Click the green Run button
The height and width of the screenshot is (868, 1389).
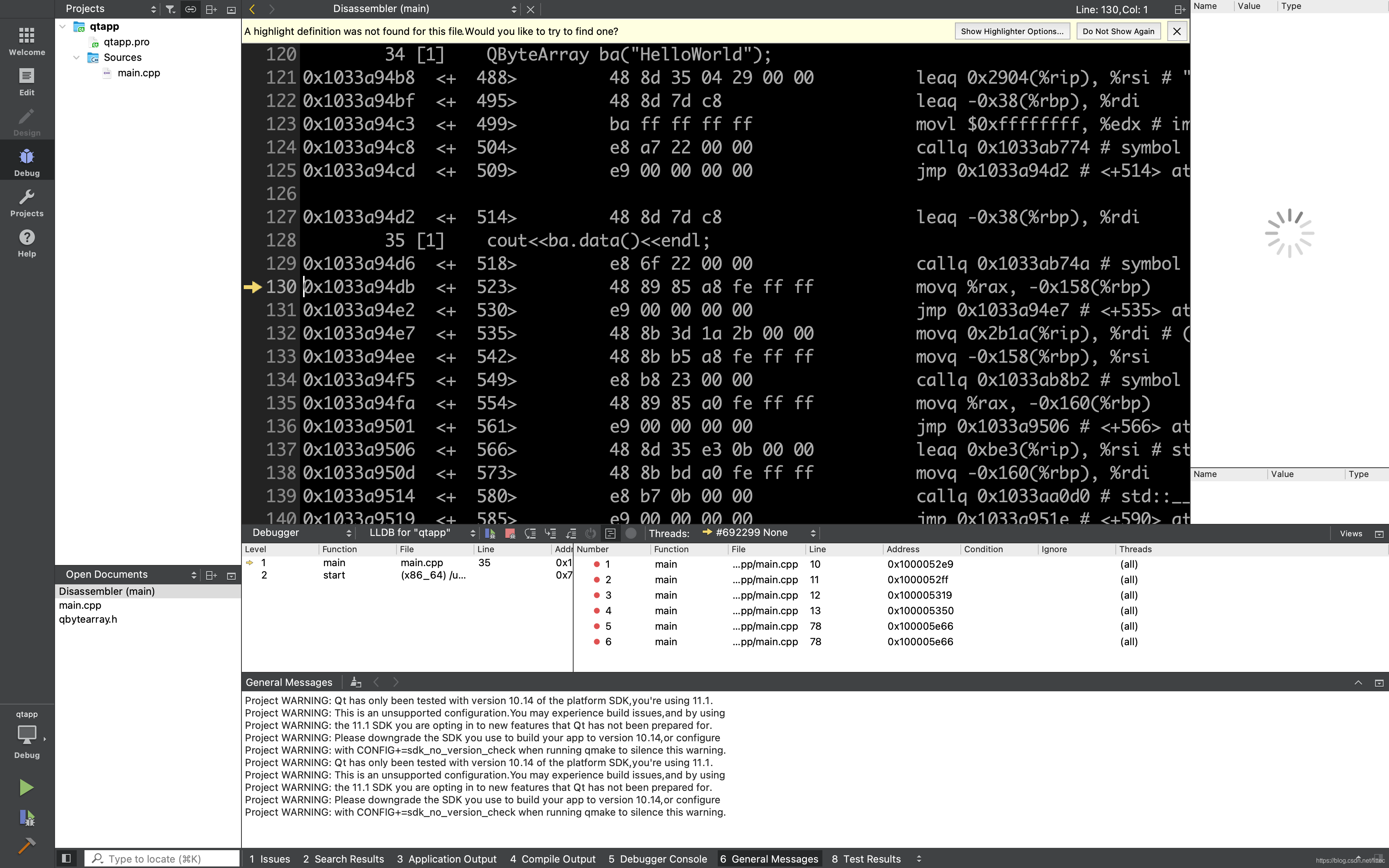(x=26, y=787)
